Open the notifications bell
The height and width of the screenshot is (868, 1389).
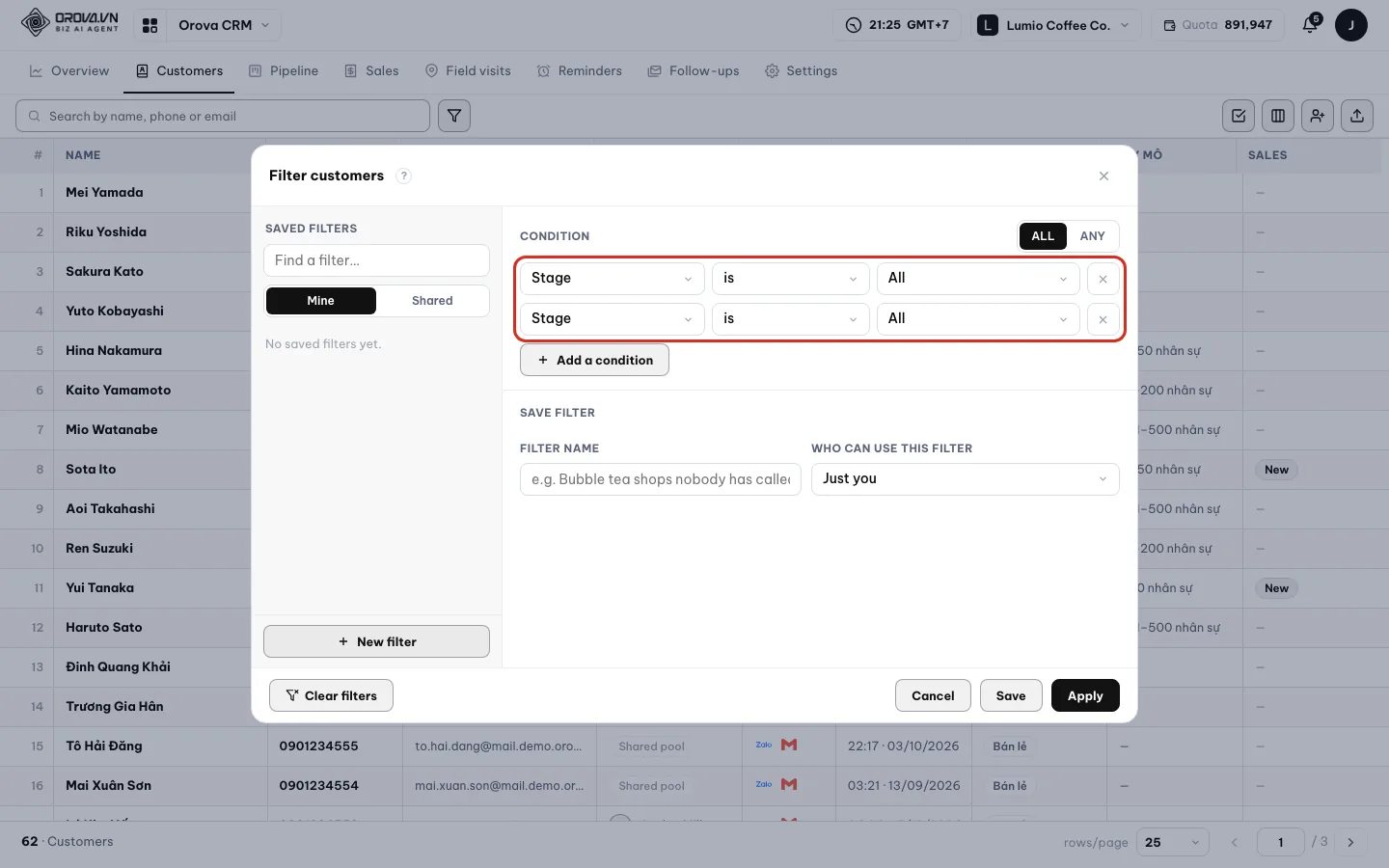pyautogui.click(x=1310, y=25)
